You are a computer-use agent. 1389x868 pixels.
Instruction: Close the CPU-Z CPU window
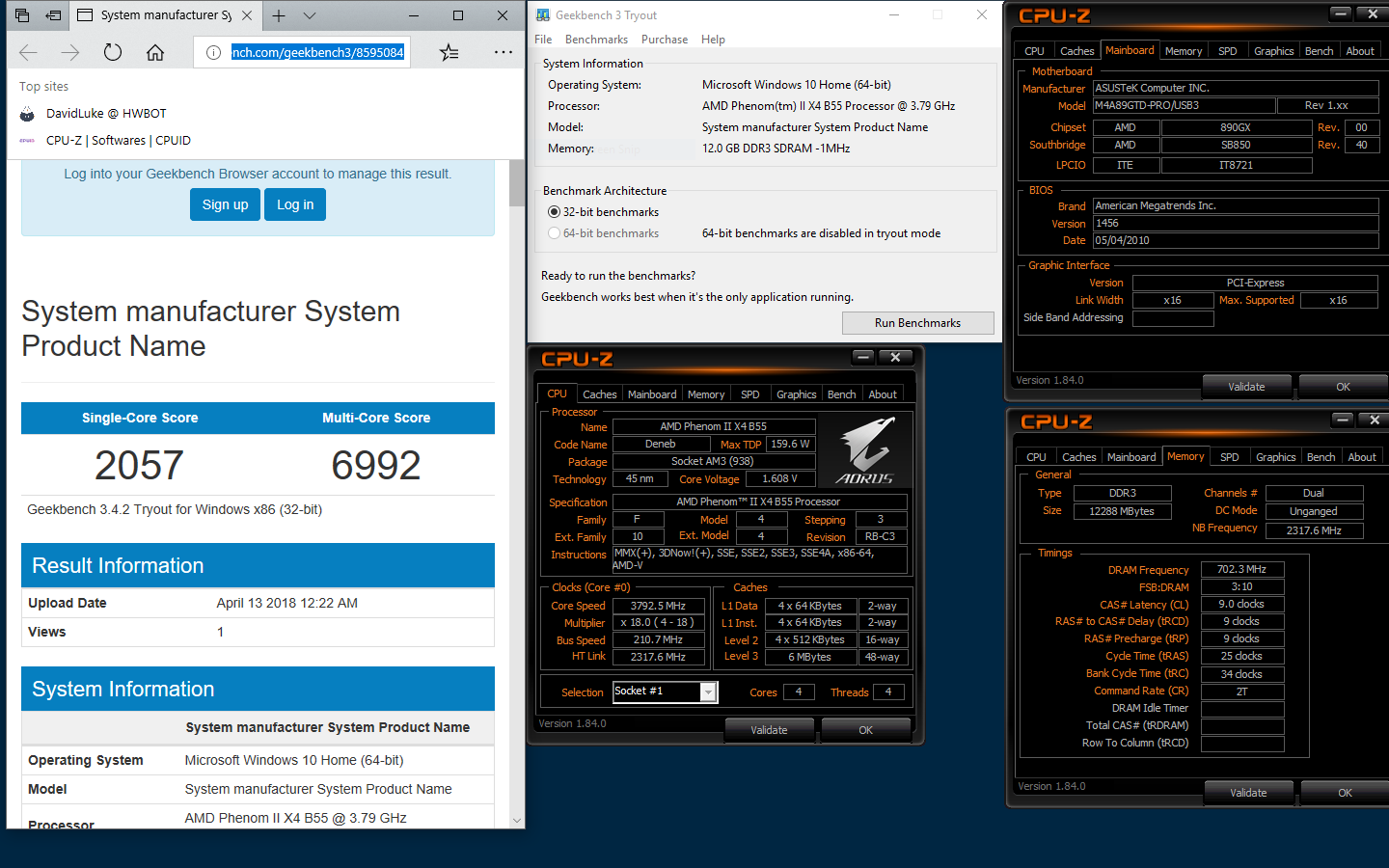coord(896,358)
